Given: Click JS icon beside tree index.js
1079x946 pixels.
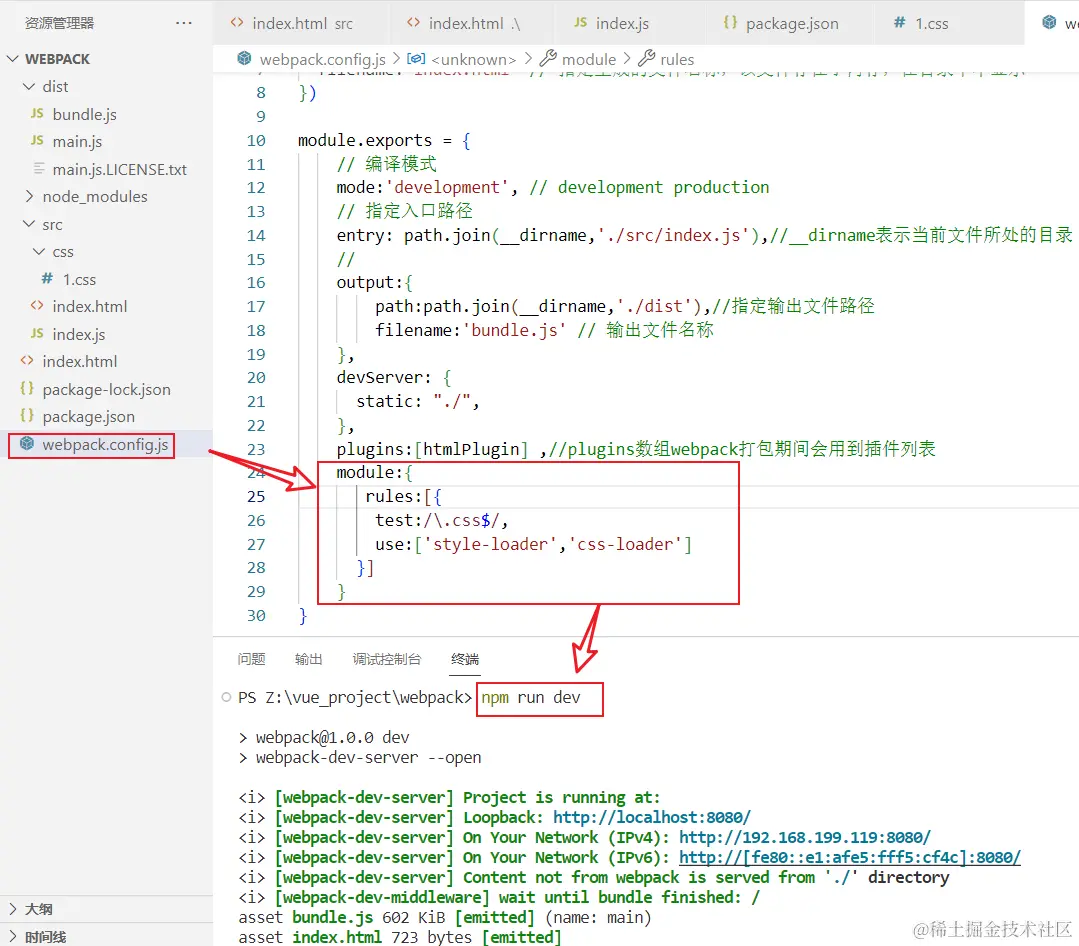Looking at the screenshot, I should tap(37, 333).
